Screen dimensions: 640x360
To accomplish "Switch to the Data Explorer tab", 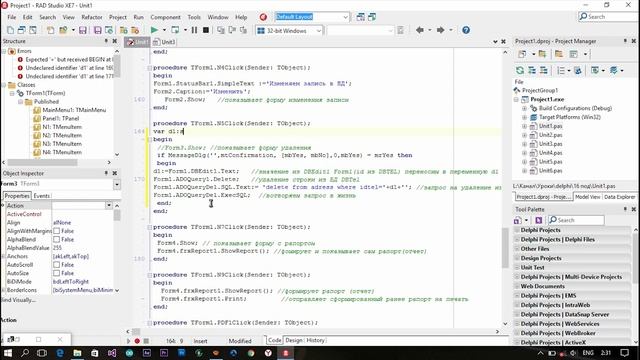I will click(619, 197).
